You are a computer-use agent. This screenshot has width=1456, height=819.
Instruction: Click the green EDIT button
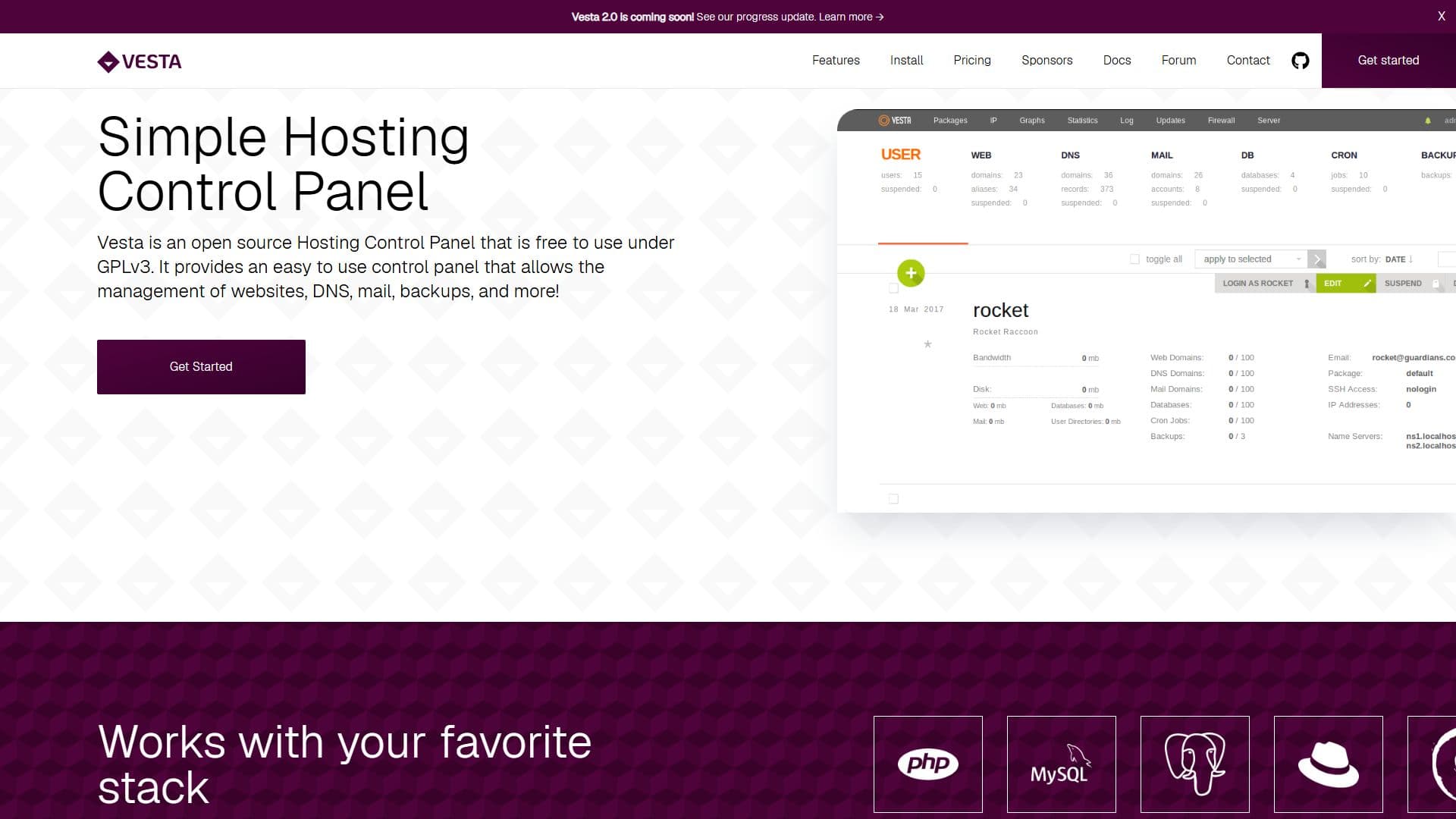click(x=1346, y=284)
